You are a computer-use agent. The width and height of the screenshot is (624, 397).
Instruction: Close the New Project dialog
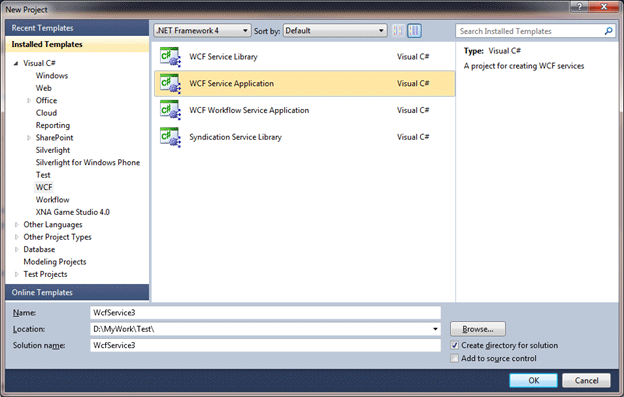(x=604, y=6)
